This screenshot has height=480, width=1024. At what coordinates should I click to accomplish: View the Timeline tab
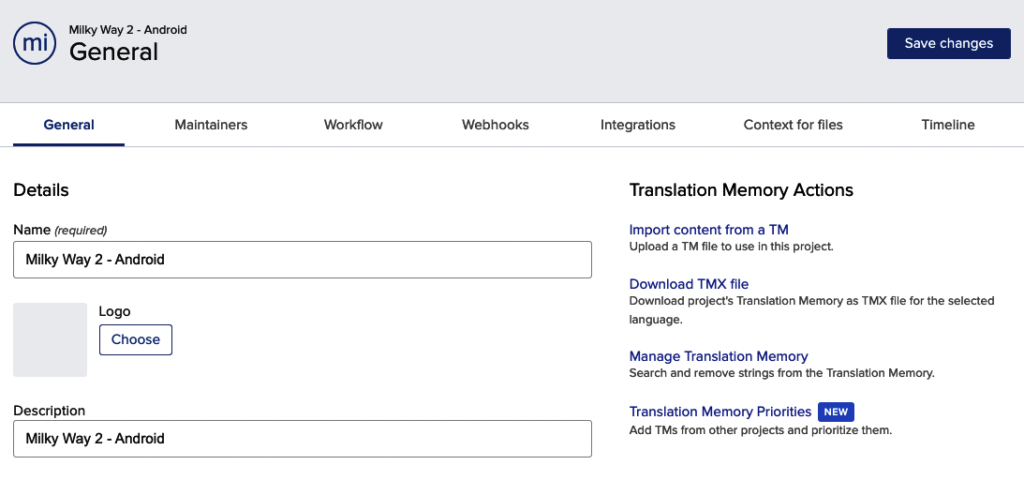tap(948, 125)
